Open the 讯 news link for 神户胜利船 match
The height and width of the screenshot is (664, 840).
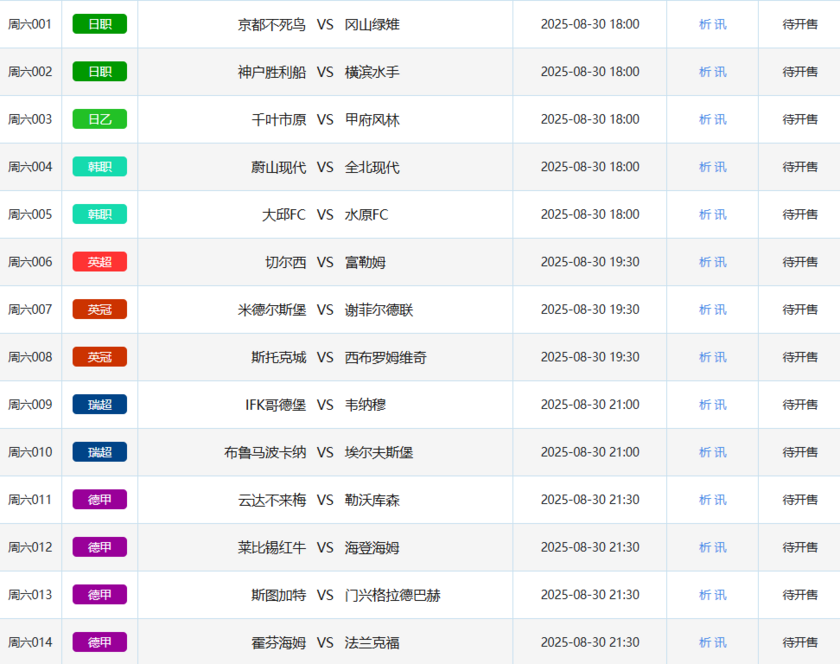pyautogui.click(x=721, y=72)
